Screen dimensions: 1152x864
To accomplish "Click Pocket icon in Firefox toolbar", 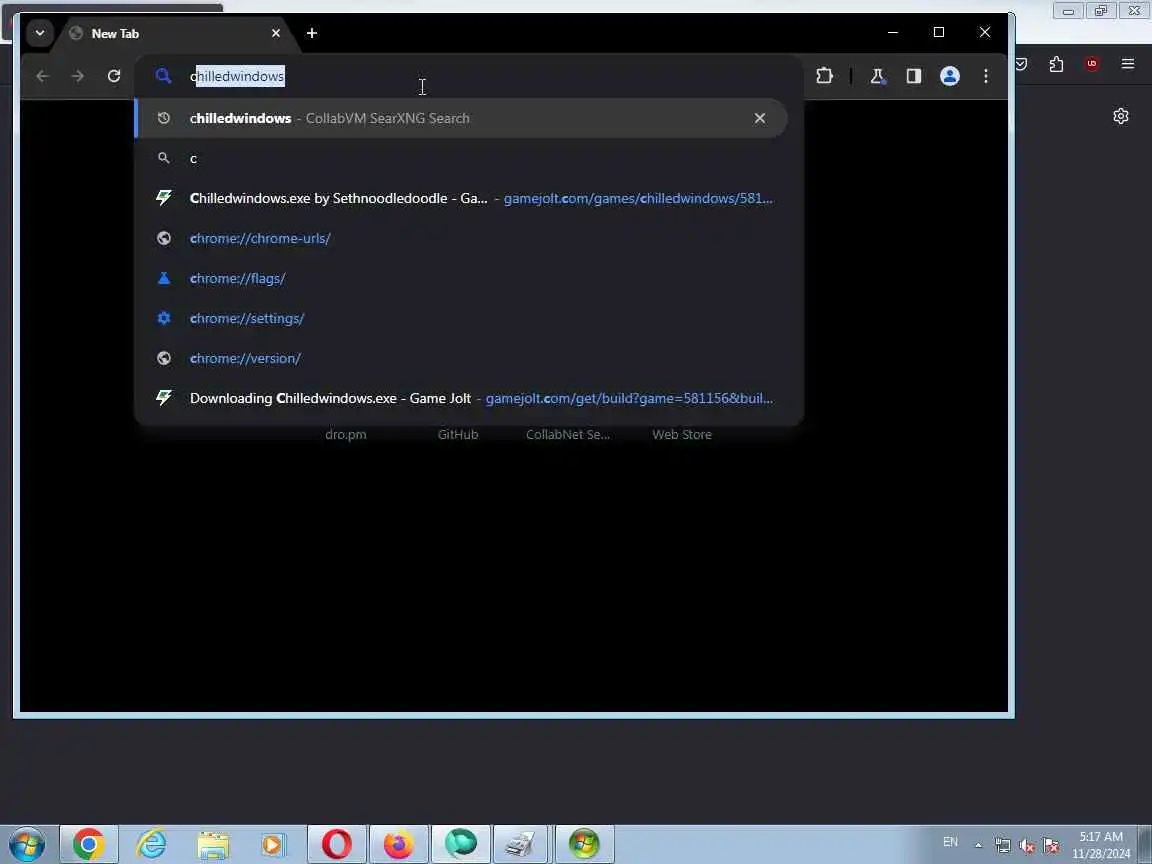I will [1021, 64].
